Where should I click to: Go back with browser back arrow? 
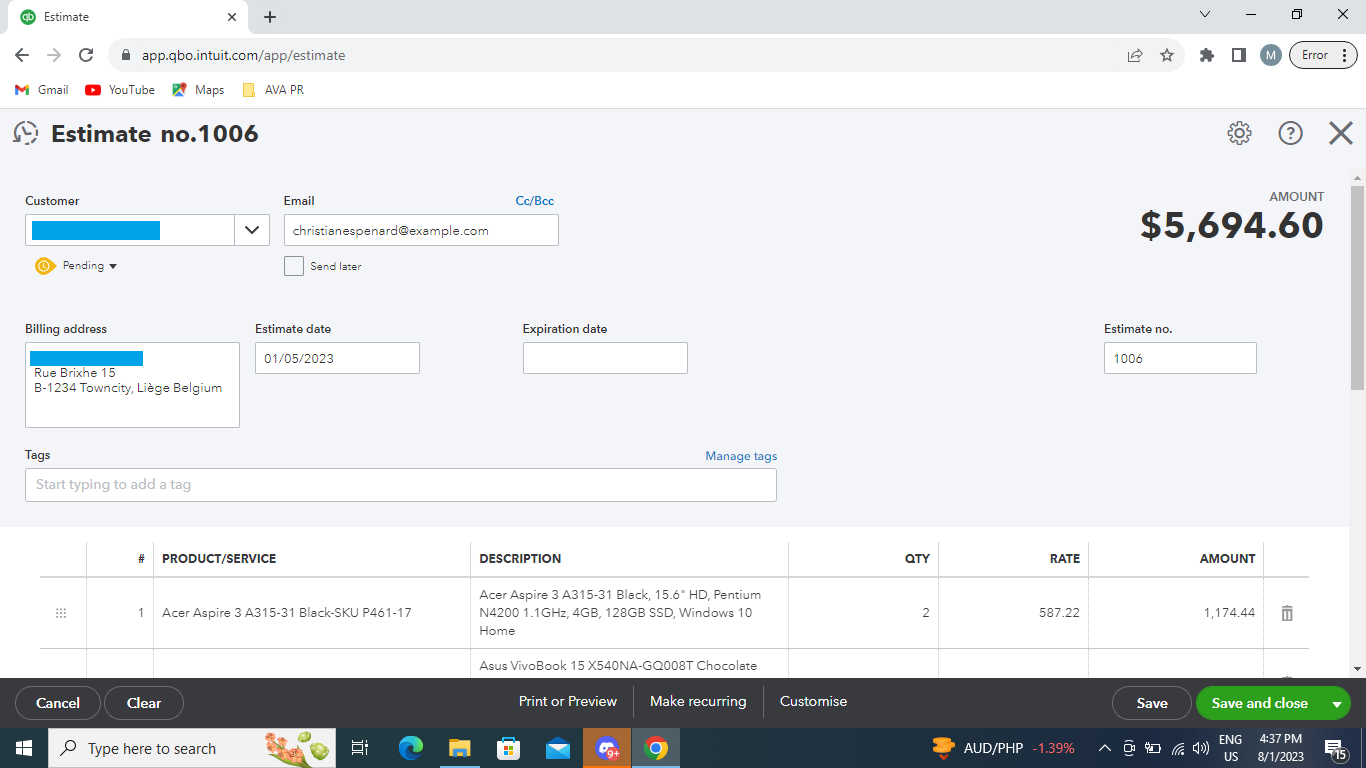click(x=22, y=55)
